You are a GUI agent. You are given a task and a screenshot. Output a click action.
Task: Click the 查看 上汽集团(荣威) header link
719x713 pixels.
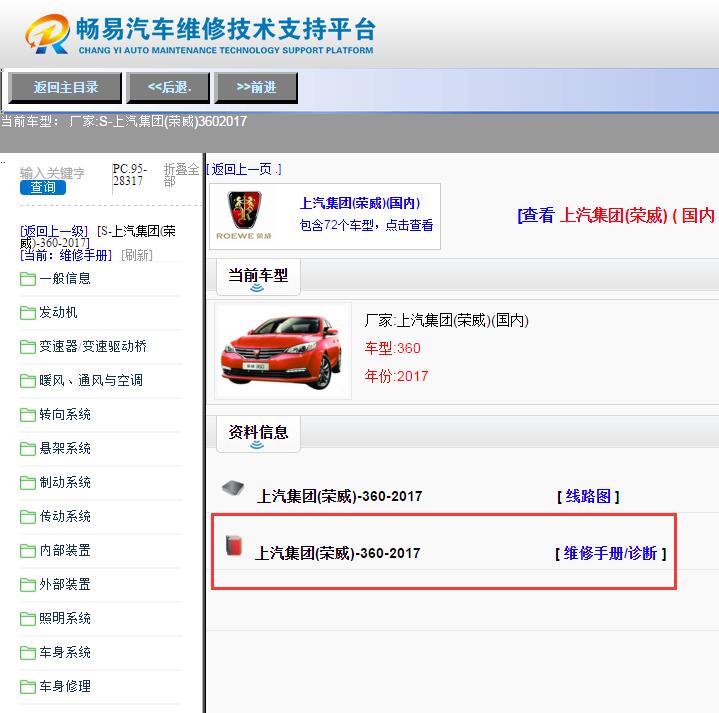pos(618,215)
